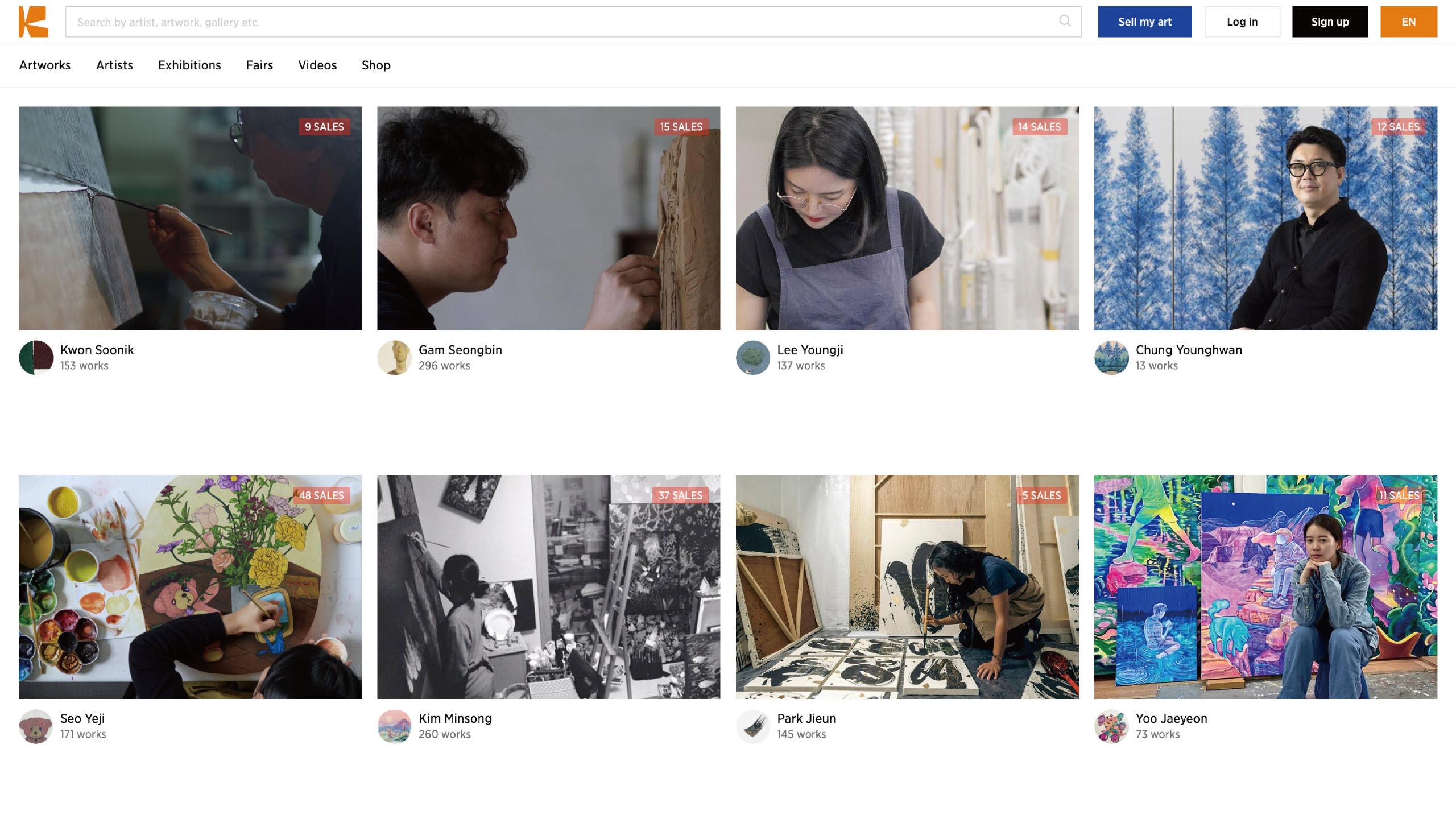Click the 171 works count
The height and width of the screenshot is (819, 1456).
click(83, 734)
